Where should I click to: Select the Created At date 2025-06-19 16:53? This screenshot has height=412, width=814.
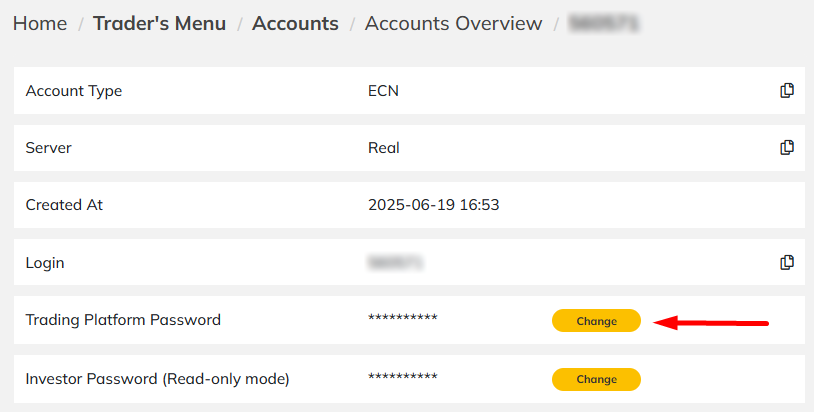click(433, 205)
